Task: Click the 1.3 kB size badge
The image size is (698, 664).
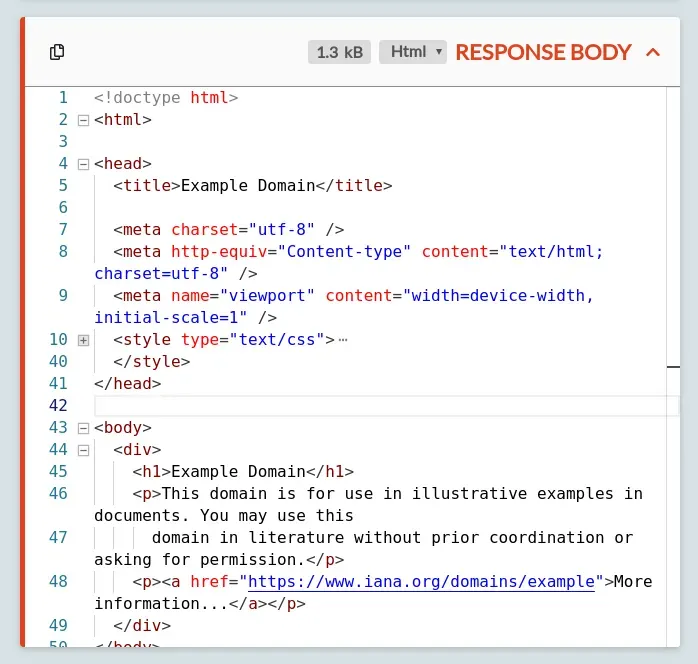Action: click(x=339, y=52)
